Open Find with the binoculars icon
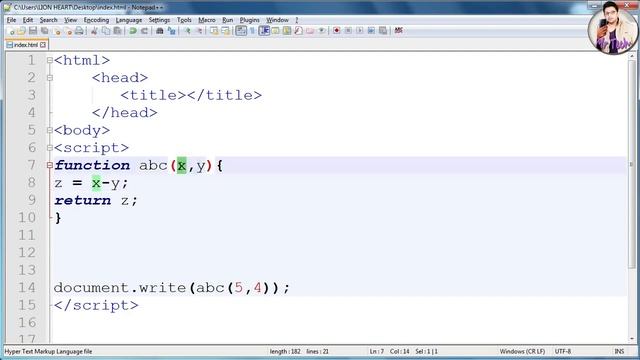The height and width of the screenshot is (360, 640). point(160,31)
